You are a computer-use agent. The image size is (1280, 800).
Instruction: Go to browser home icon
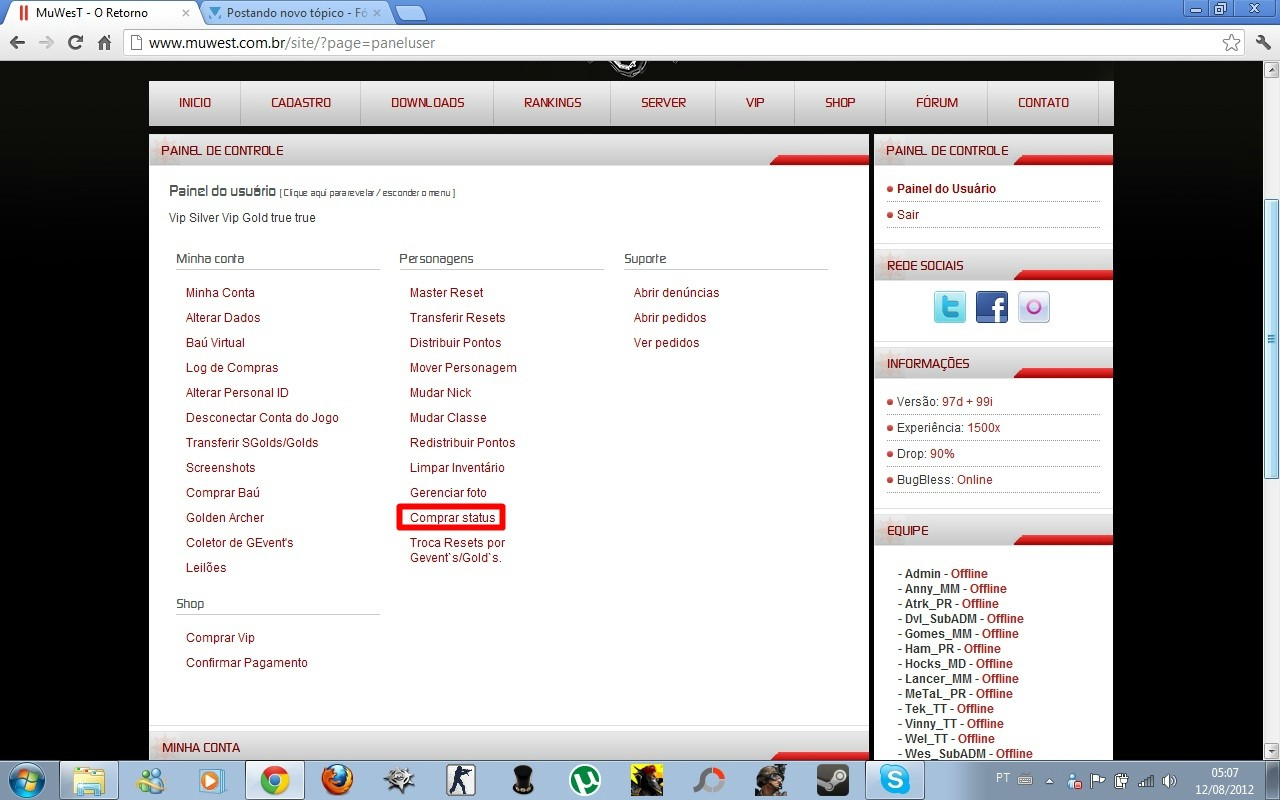point(104,43)
